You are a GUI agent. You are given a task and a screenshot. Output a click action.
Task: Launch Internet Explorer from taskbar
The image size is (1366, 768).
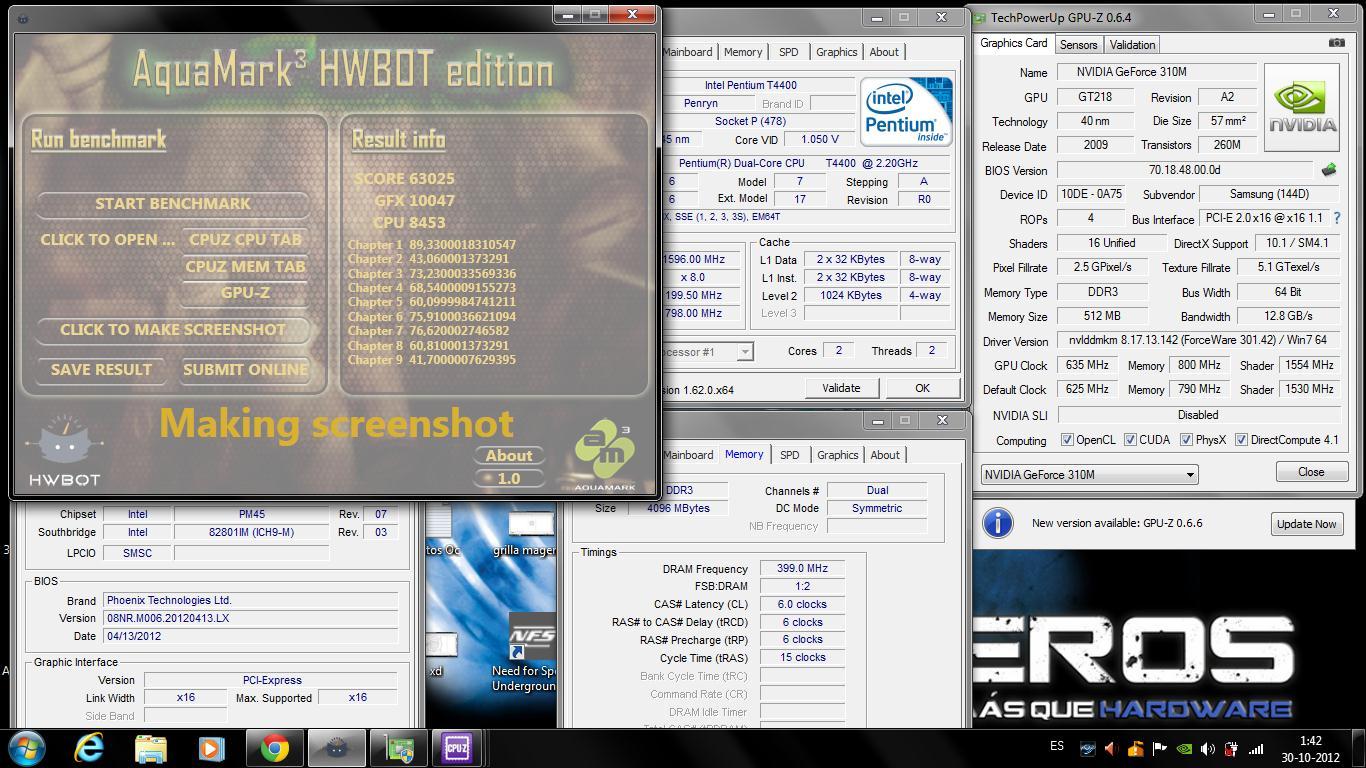pos(89,748)
